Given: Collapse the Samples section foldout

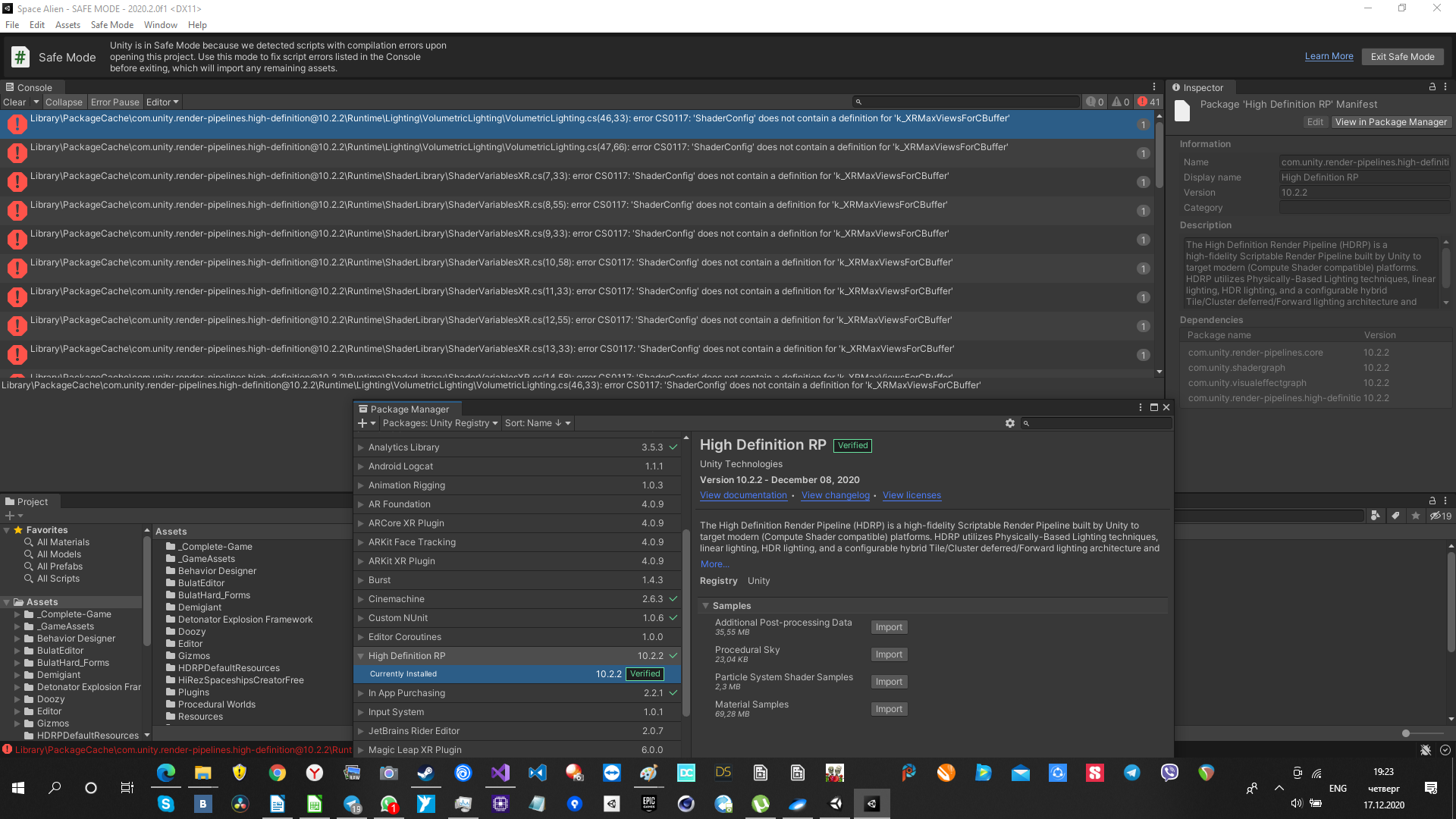Looking at the screenshot, I should tap(705, 606).
